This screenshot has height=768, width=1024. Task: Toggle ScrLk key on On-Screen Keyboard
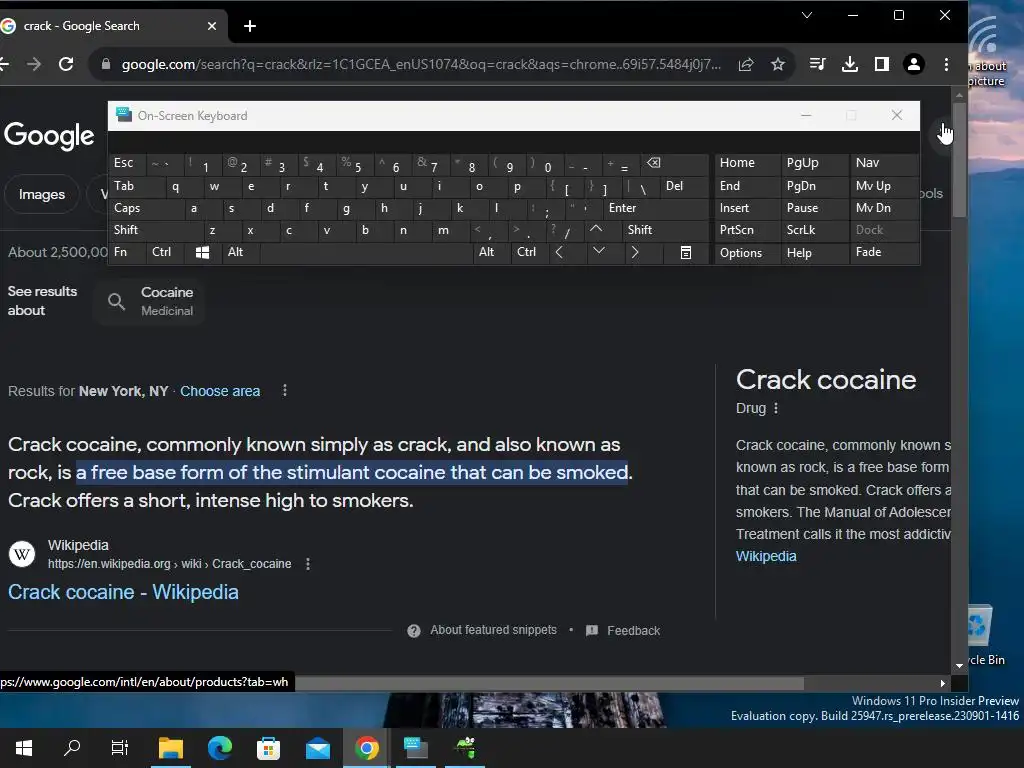click(814, 230)
